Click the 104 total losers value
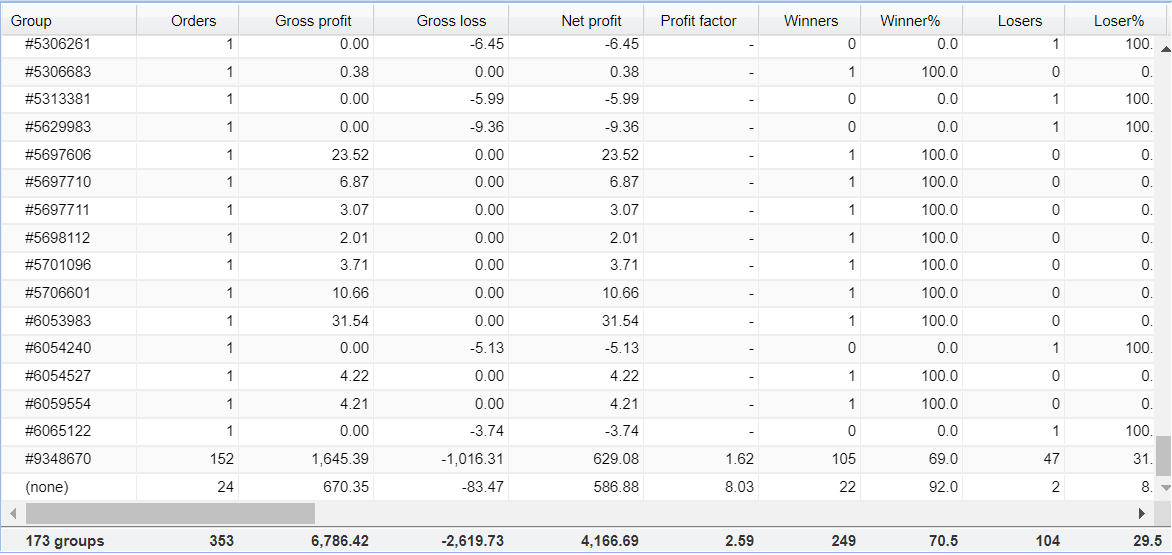 coord(1047,541)
